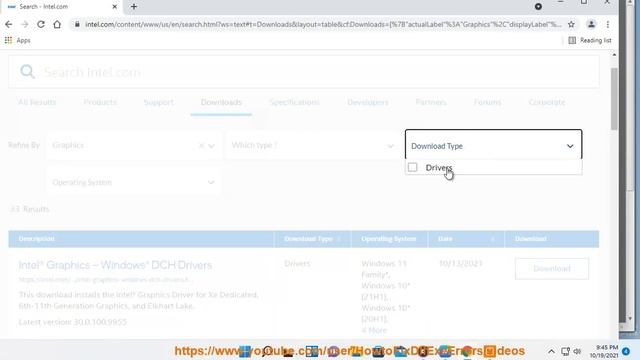Image resolution: width=640 pixels, height=360 pixels.
Task: Click the 10/13/2021 date cell
Action: click(x=460, y=264)
